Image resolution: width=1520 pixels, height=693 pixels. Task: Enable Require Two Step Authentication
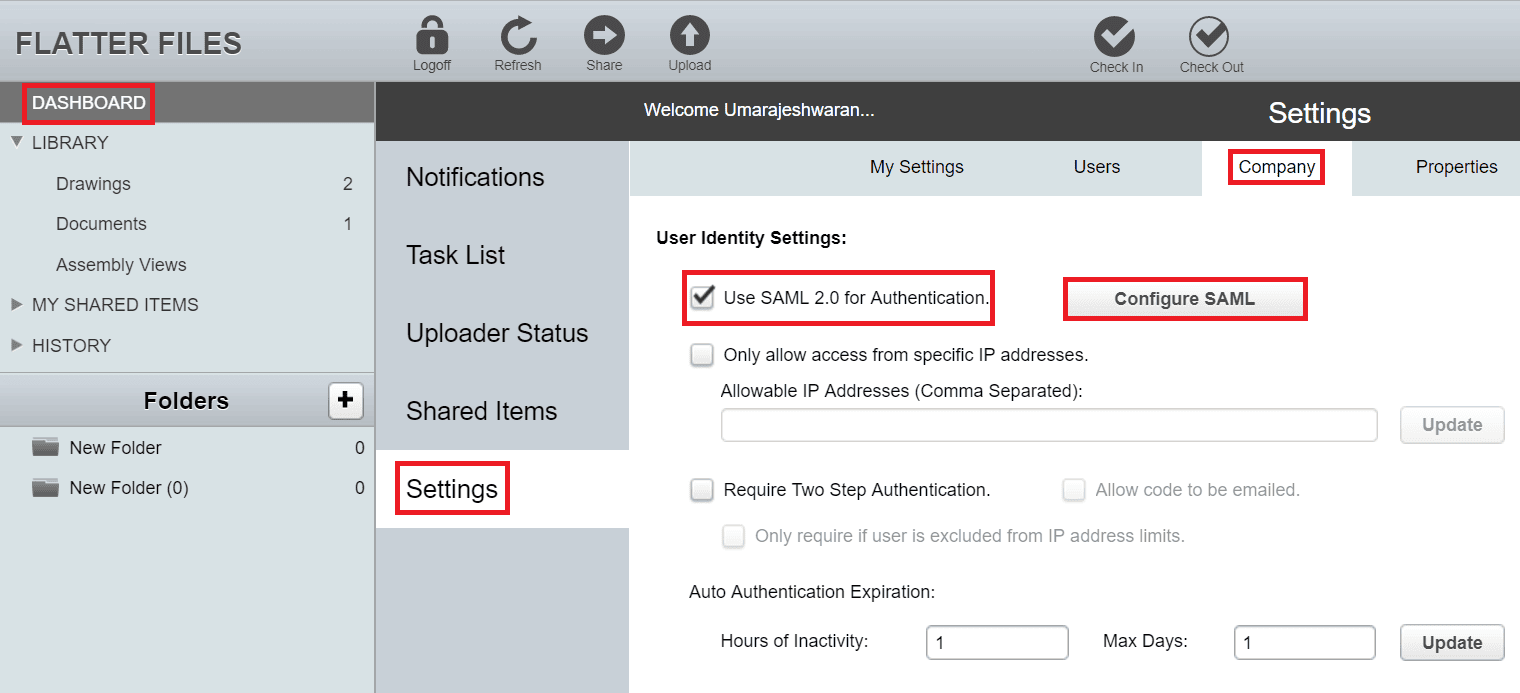click(x=702, y=490)
